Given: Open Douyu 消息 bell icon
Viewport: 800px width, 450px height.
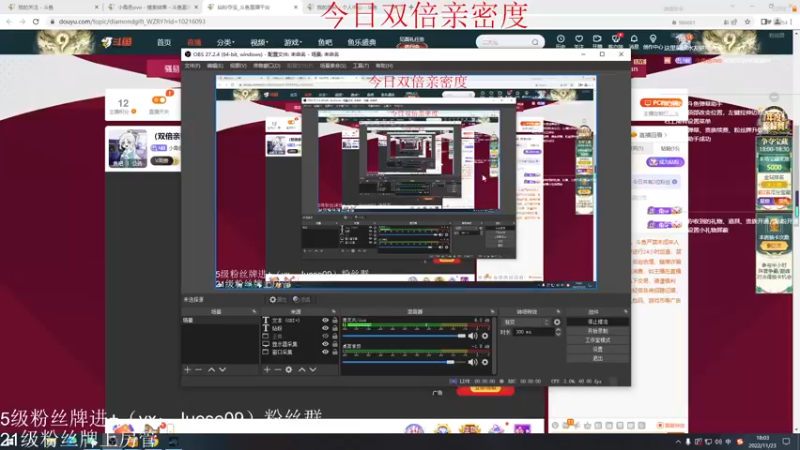Looking at the screenshot, I should pos(634,41).
